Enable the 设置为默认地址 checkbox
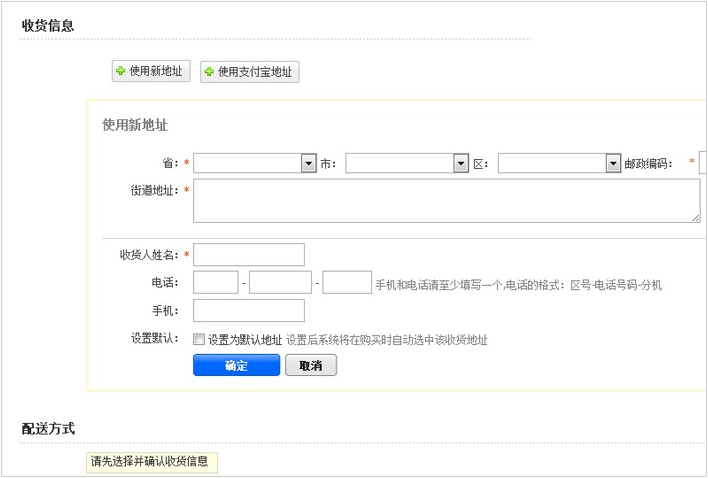This screenshot has width=708, height=478. click(199, 339)
